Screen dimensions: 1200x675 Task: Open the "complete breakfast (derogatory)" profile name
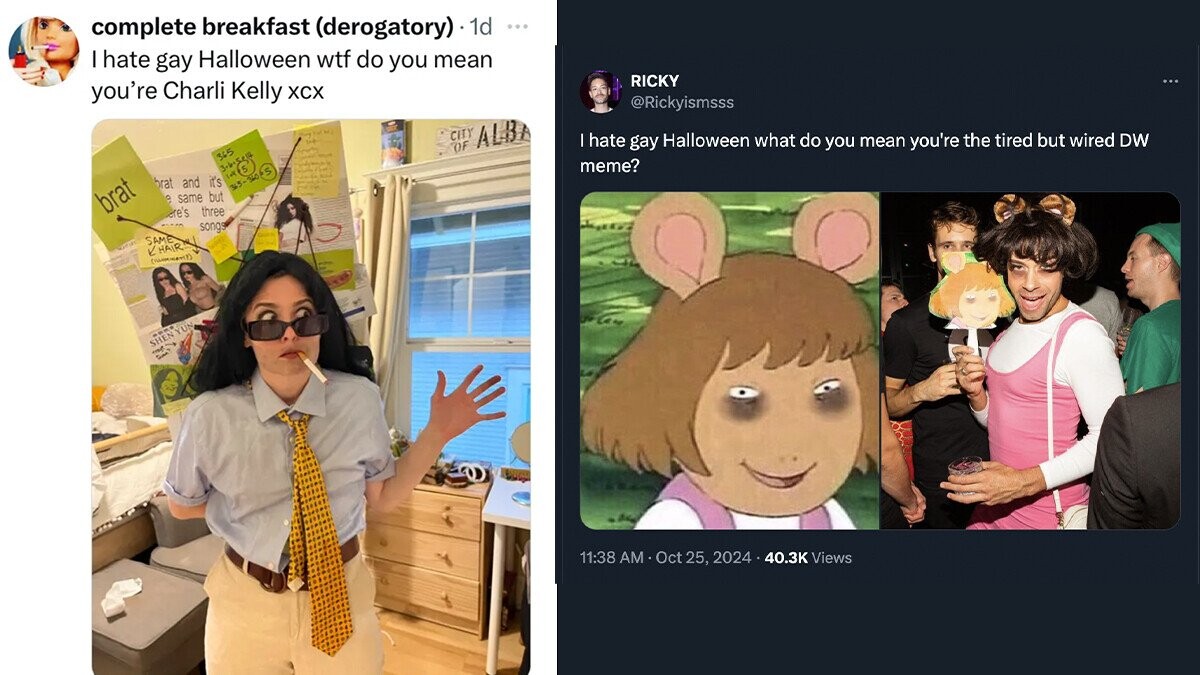coord(272,27)
